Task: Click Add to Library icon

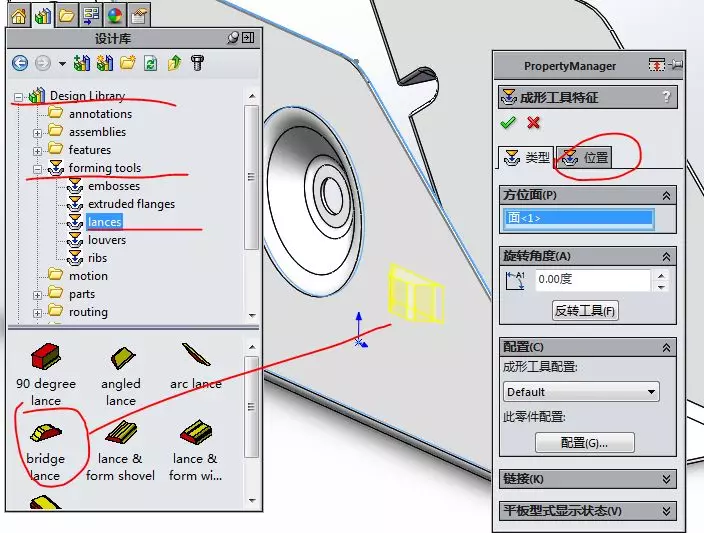Action: coord(82,63)
